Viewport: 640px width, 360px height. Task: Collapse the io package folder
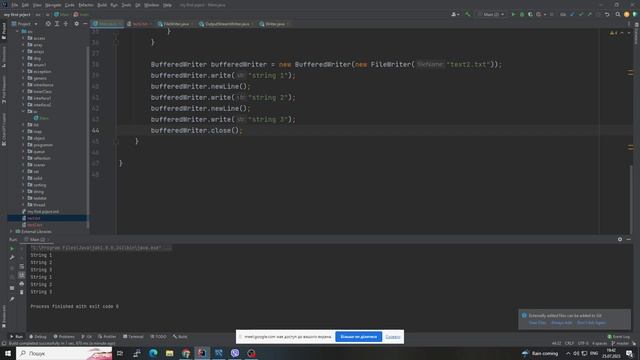[23, 111]
